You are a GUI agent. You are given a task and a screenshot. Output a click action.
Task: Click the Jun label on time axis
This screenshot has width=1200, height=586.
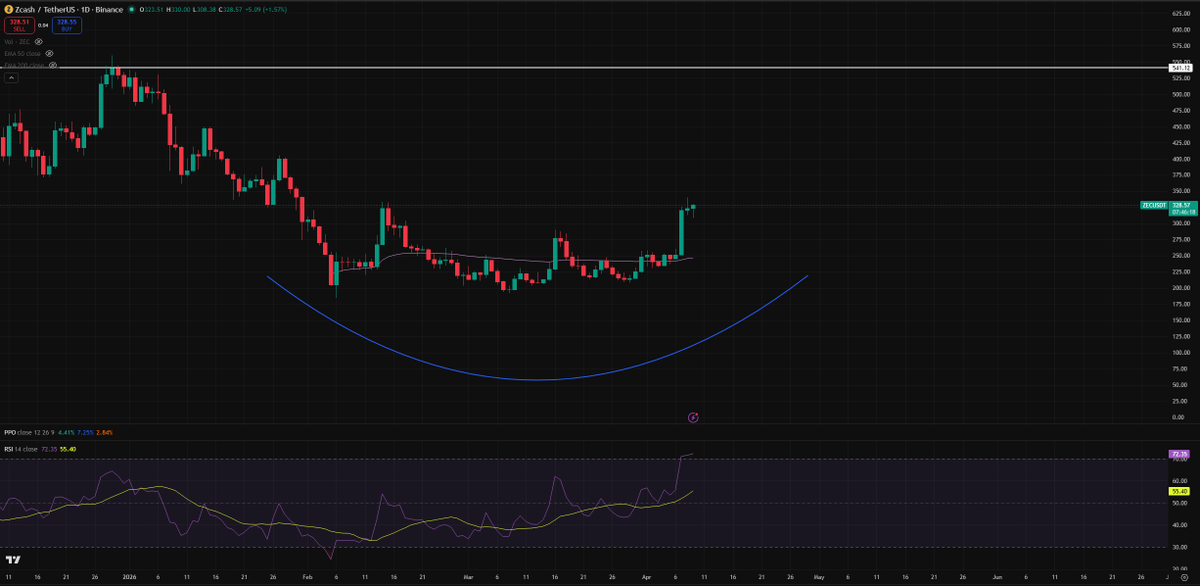click(997, 577)
